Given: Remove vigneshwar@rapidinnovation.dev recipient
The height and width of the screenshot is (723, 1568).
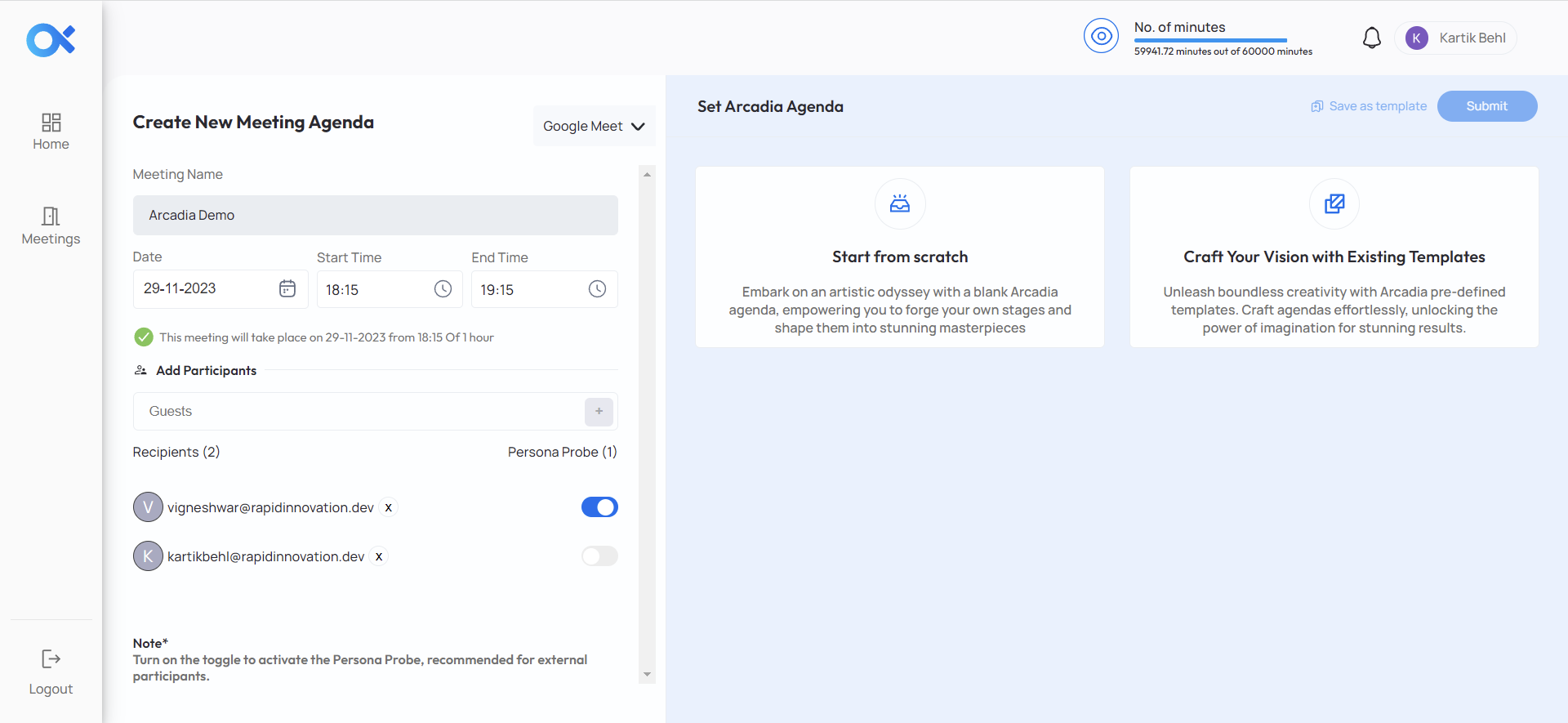Looking at the screenshot, I should 389,507.
